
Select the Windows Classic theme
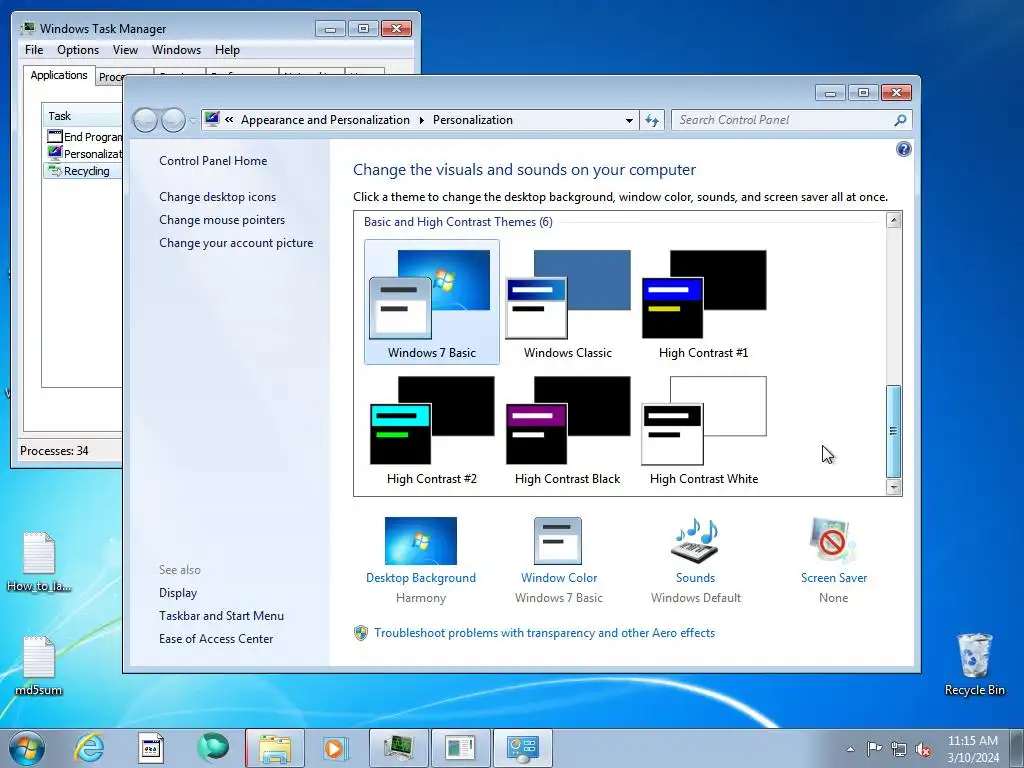(x=568, y=302)
